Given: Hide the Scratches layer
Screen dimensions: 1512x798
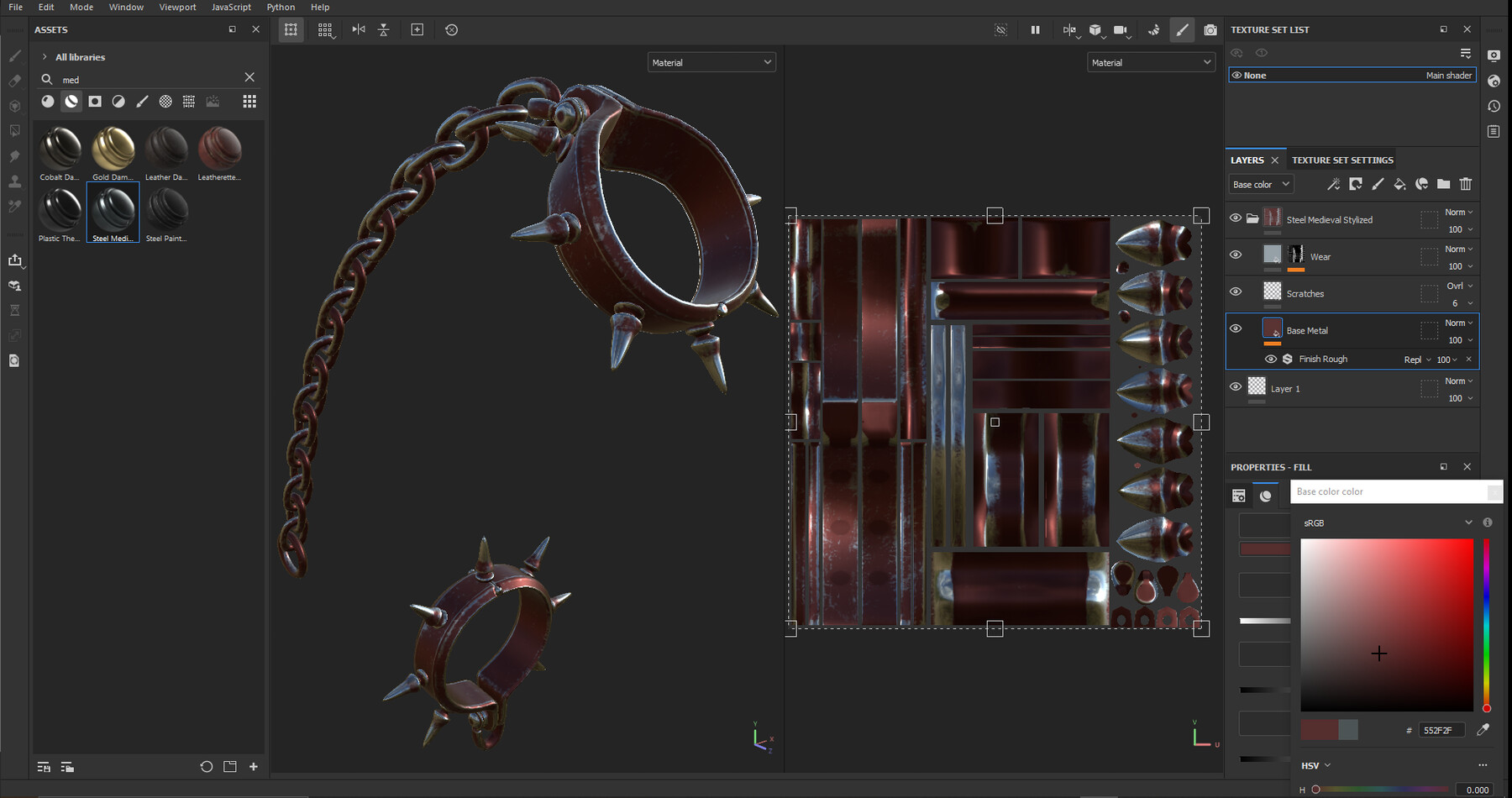Looking at the screenshot, I should (1236, 291).
